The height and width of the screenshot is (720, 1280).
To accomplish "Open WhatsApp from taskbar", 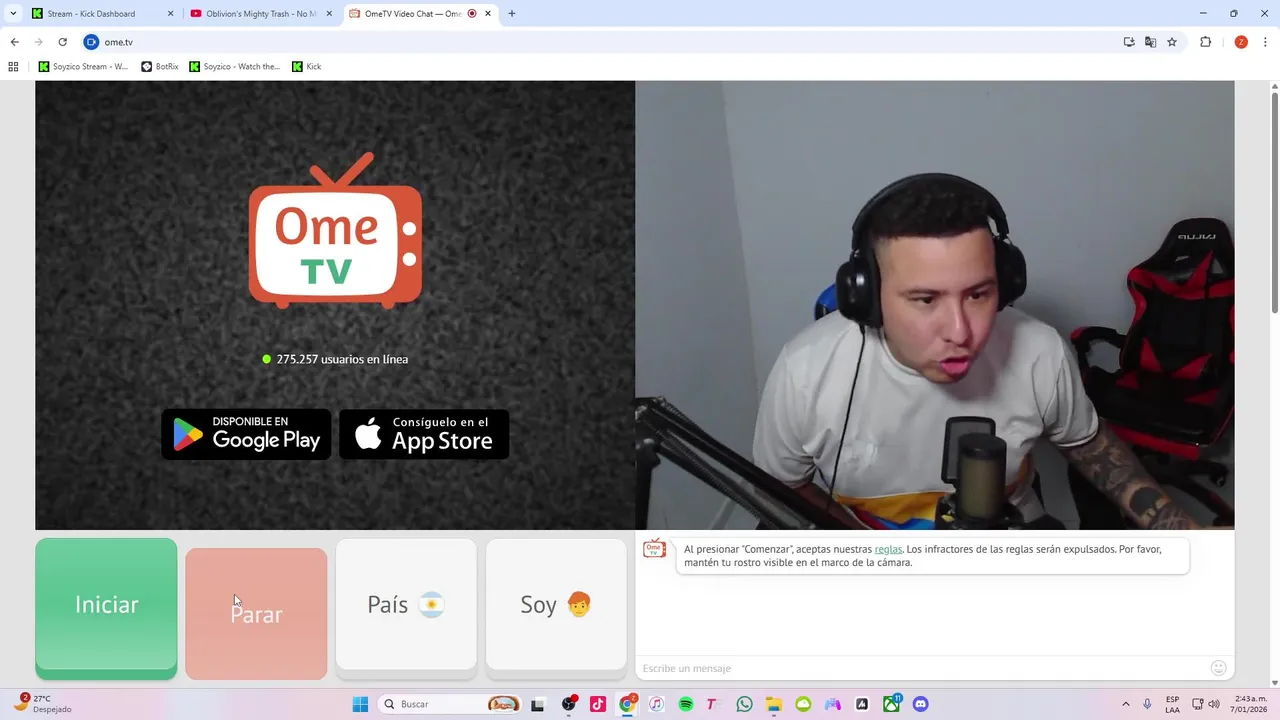I will (x=744, y=704).
